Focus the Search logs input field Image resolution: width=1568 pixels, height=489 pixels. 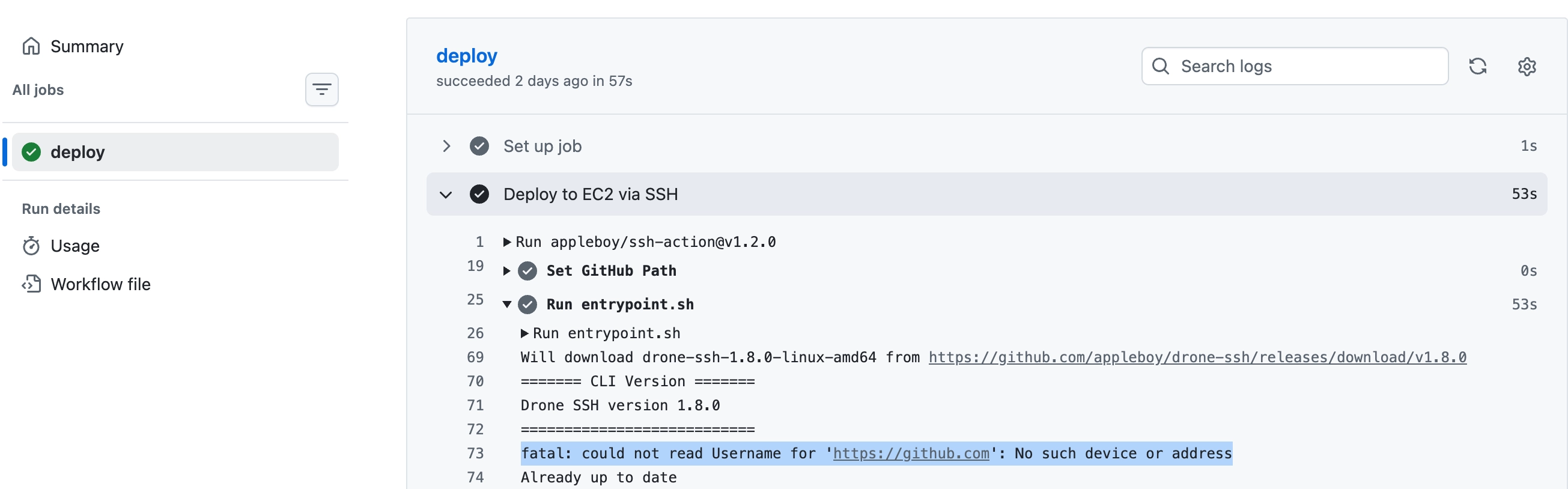pos(1295,66)
